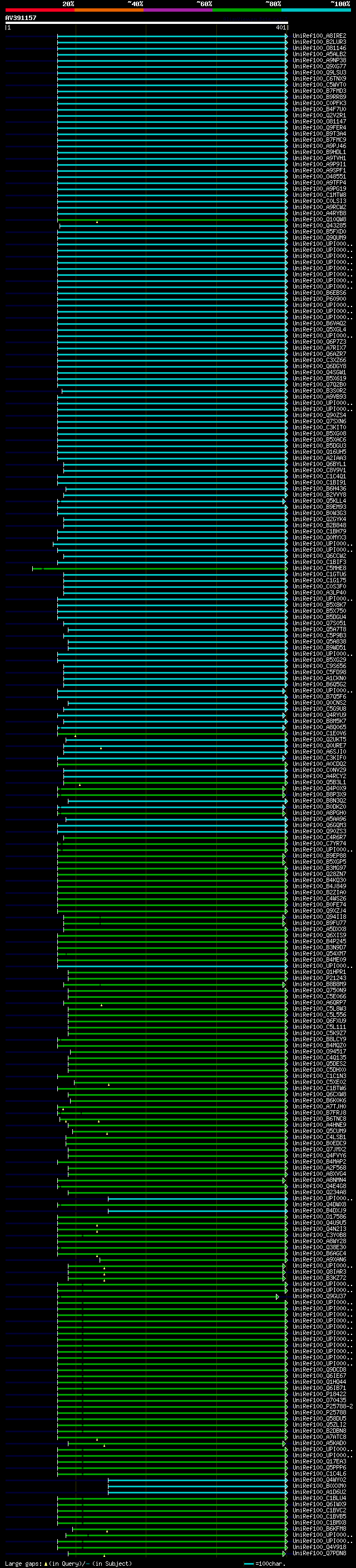Click the red ~20% color legend segment
The image size is (356, 1568).
(x=39, y=10)
